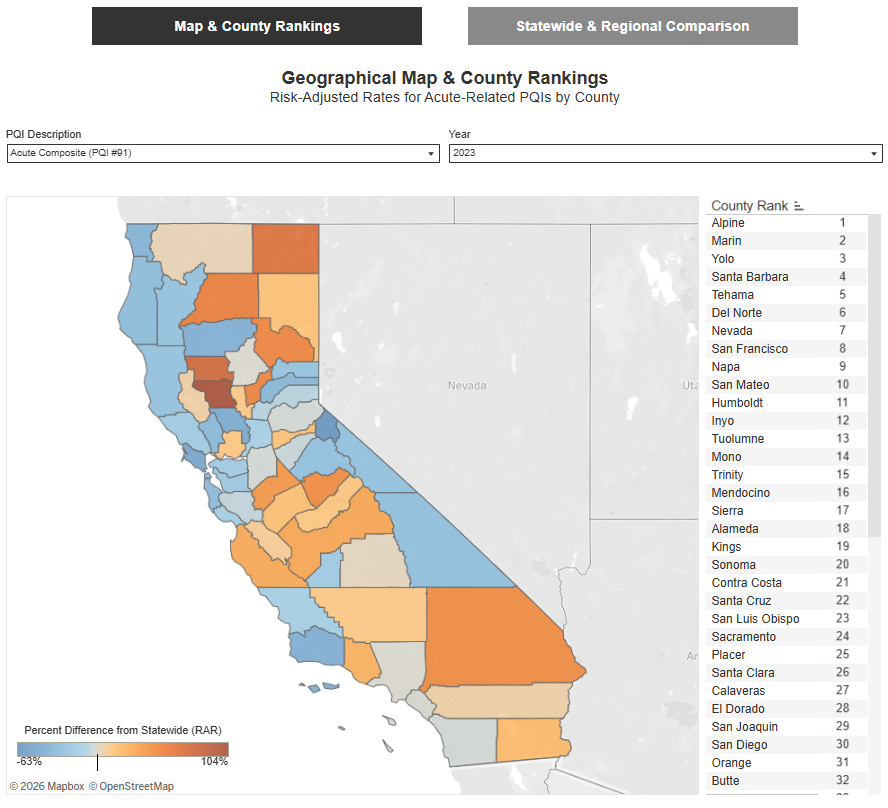The image size is (888, 808).
Task: Open the PQI Description dropdown arrow
Action: [431, 153]
